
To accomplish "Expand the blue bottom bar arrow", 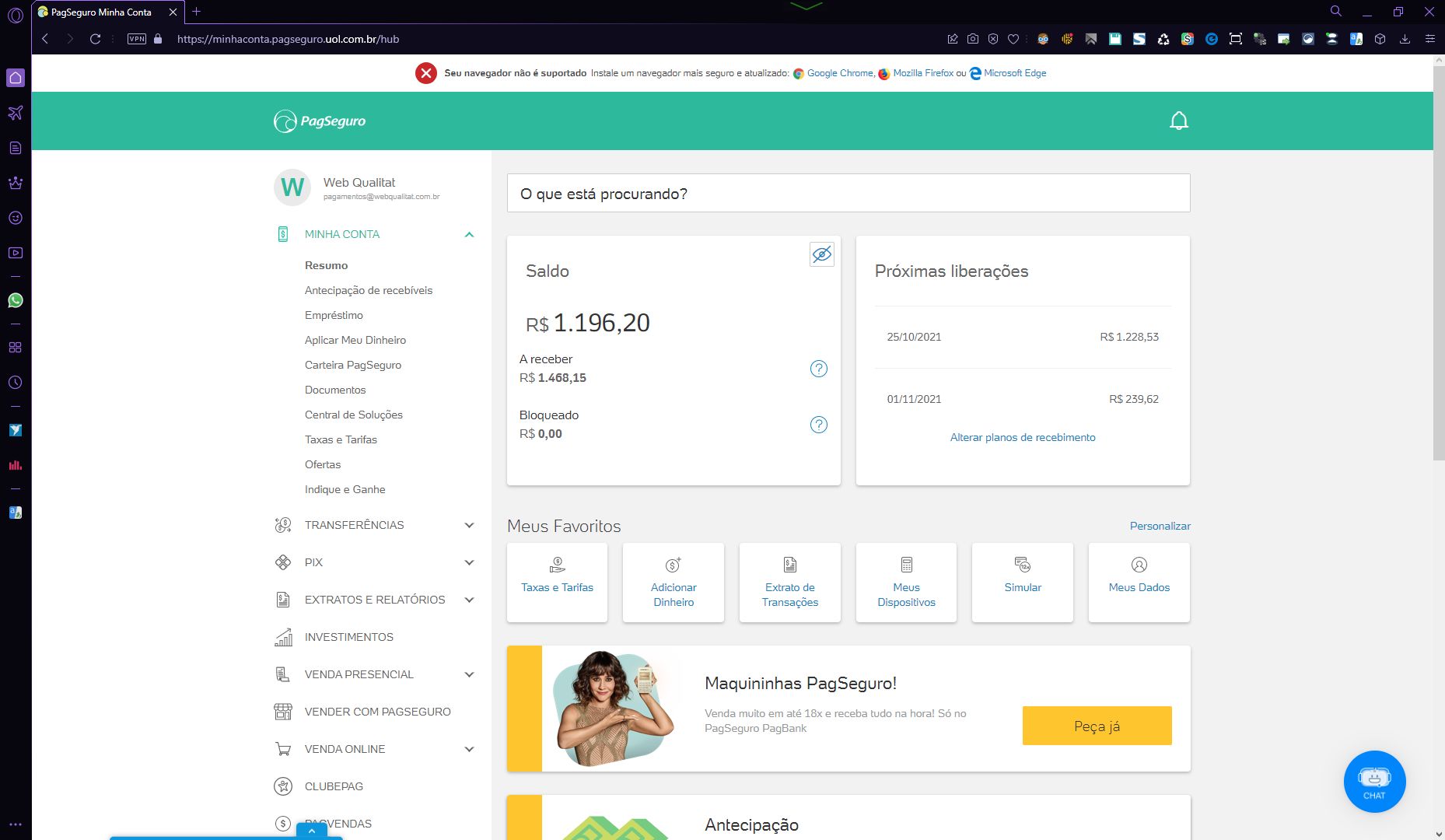I will (x=312, y=831).
